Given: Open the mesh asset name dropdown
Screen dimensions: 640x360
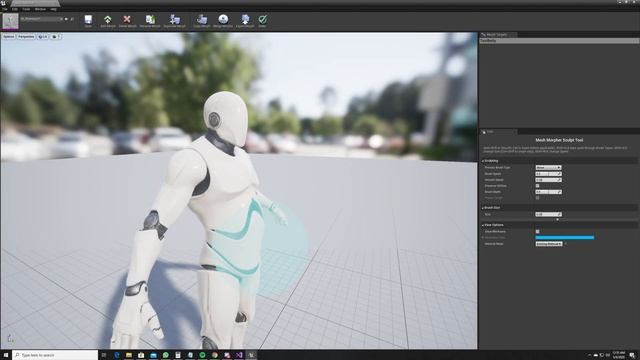Looking at the screenshot, I should [x=42, y=19].
